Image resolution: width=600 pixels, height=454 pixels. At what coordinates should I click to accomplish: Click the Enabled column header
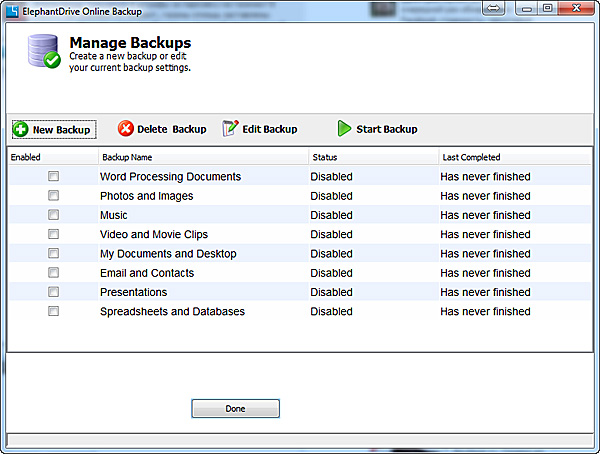(52, 157)
